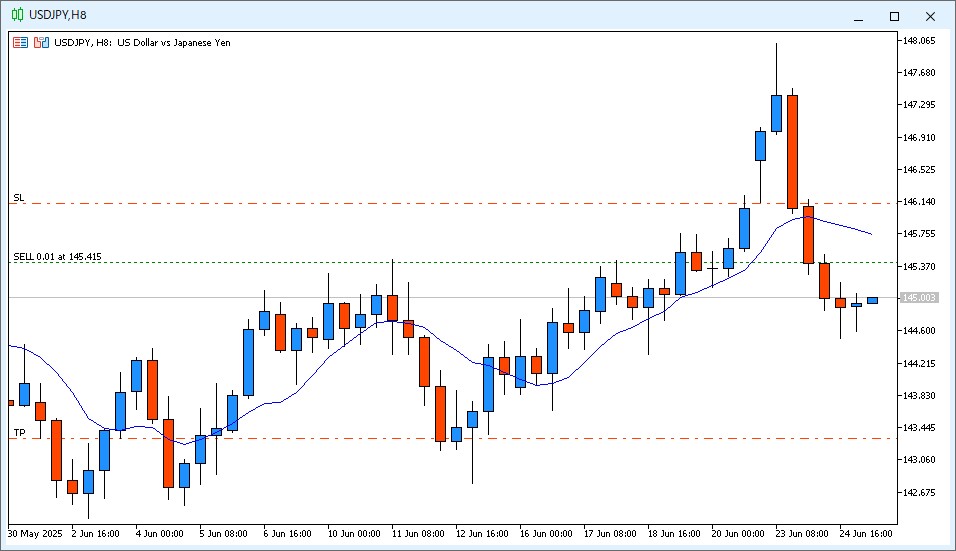Click the USDJPY,H8 window title text
The image size is (956, 551).
[x=58, y=15]
